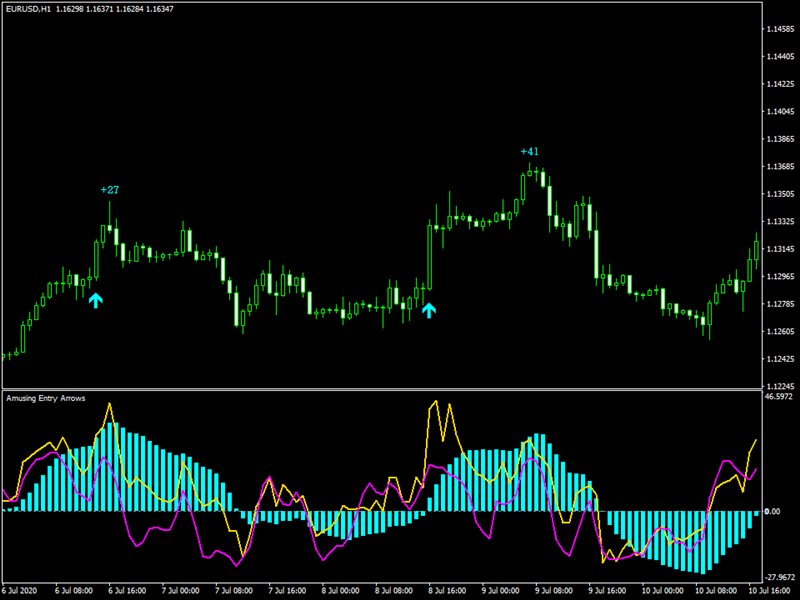
Task: Click the 6 Jul 2020 time label
Action: point(19,591)
